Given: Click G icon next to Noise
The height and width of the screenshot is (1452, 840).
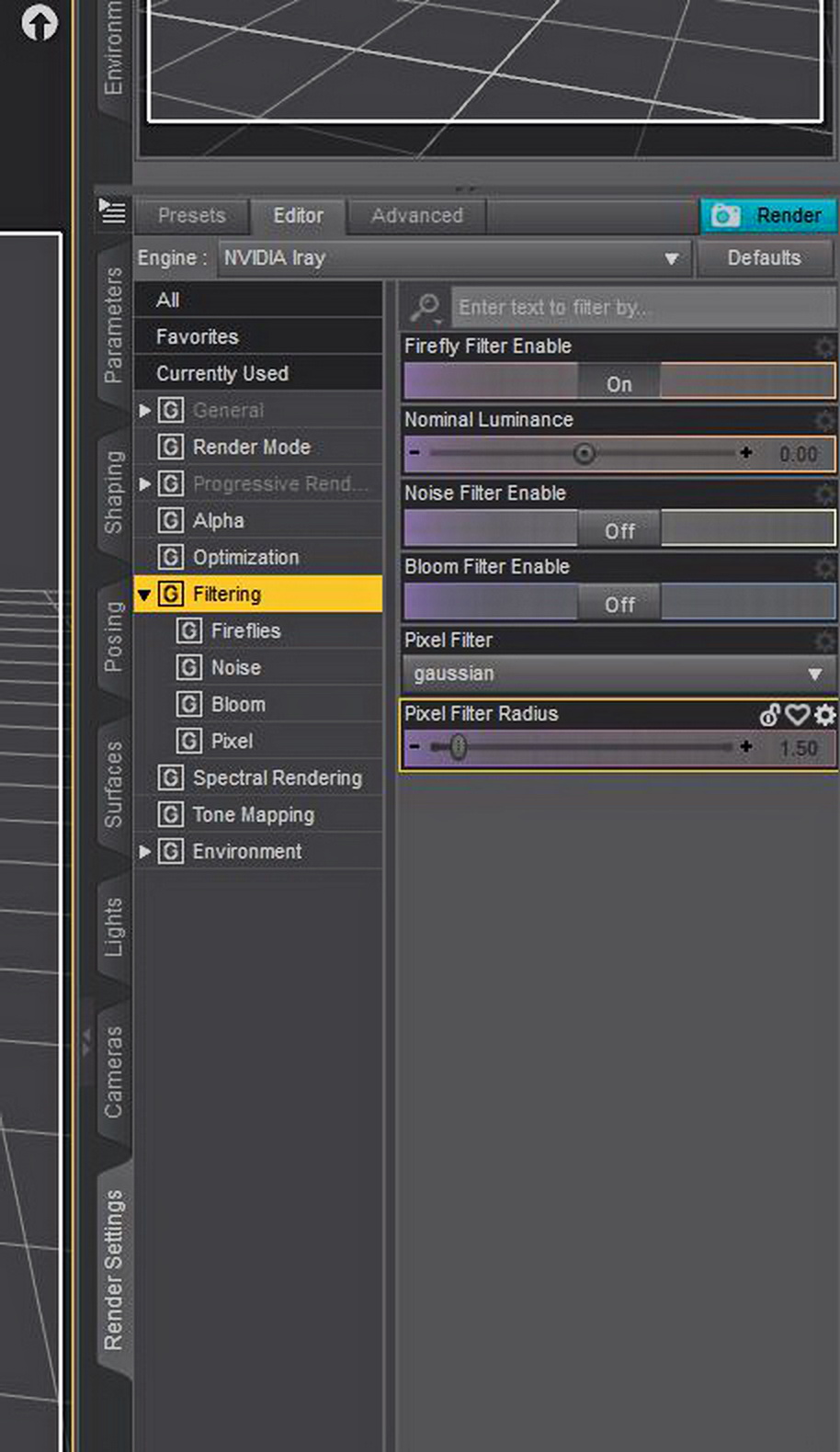Looking at the screenshot, I should click(x=189, y=667).
